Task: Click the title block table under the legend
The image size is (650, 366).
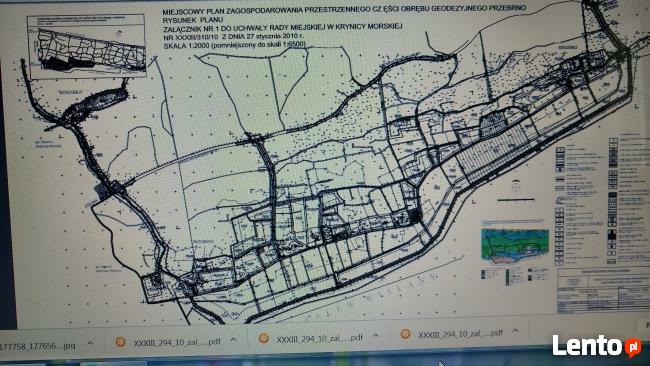Action: pos(603,290)
